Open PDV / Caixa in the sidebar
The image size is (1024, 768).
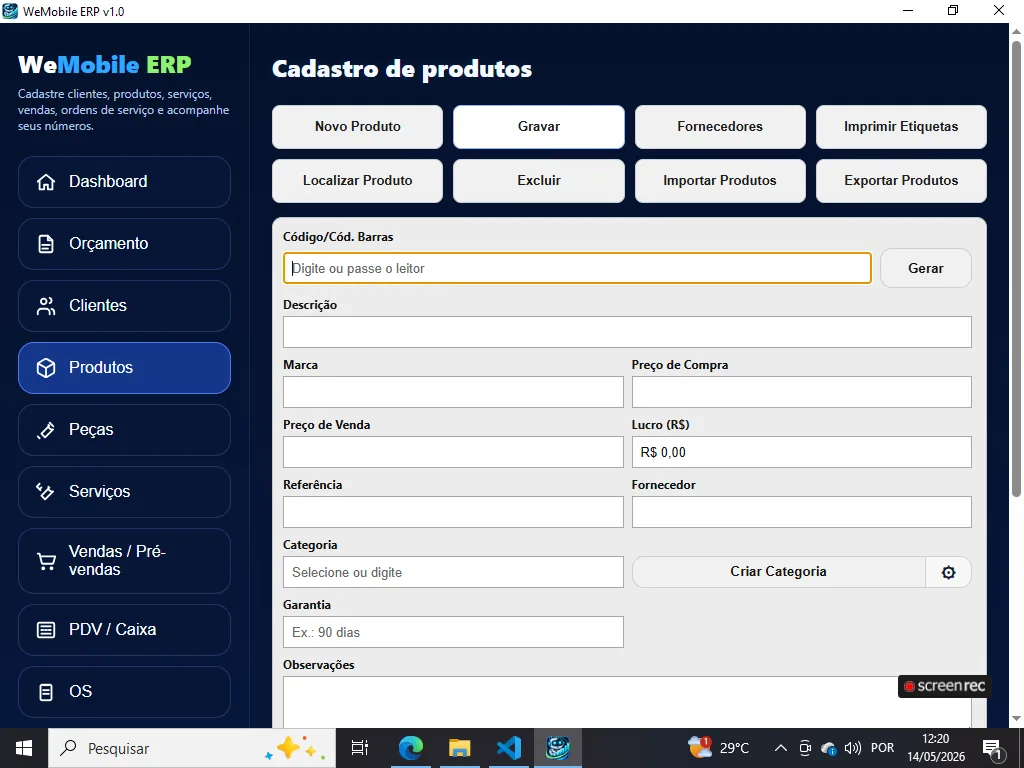[x=124, y=630]
